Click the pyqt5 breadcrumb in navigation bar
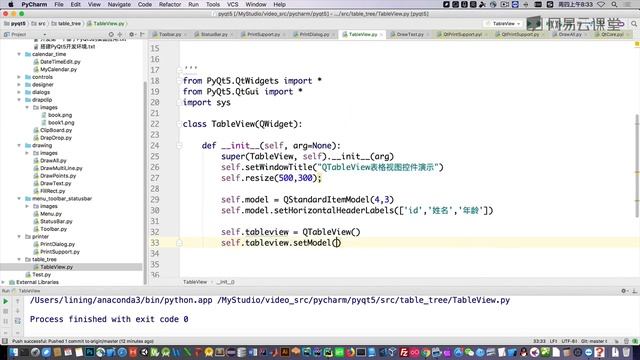 pos(15,24)
